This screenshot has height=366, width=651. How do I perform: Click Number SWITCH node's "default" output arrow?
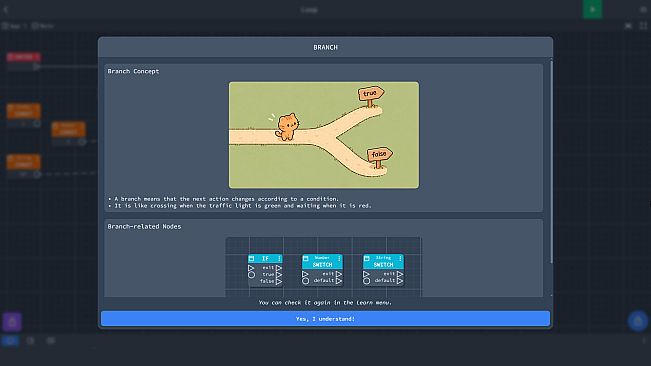(x=339, y=281)
